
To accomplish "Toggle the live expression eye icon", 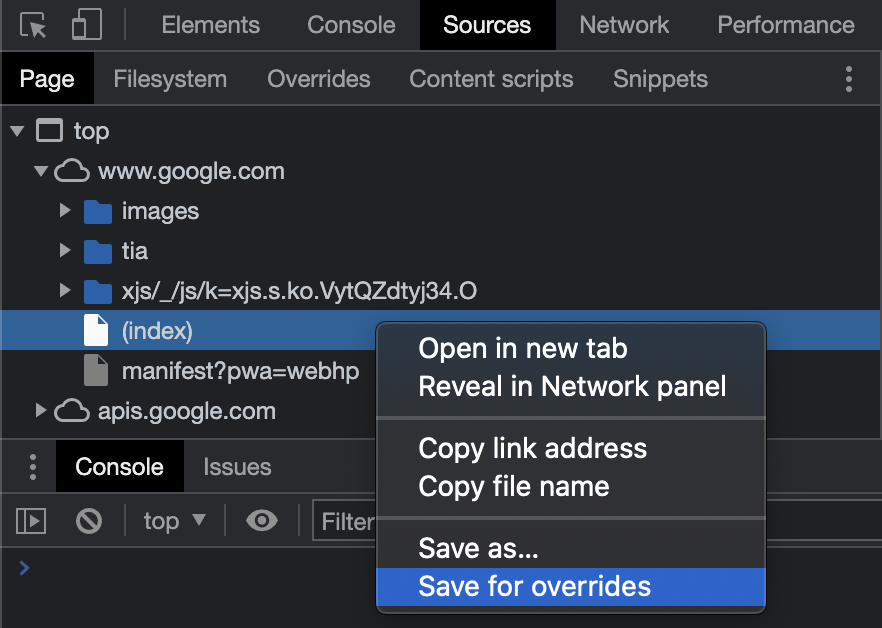I will [262, 521].
